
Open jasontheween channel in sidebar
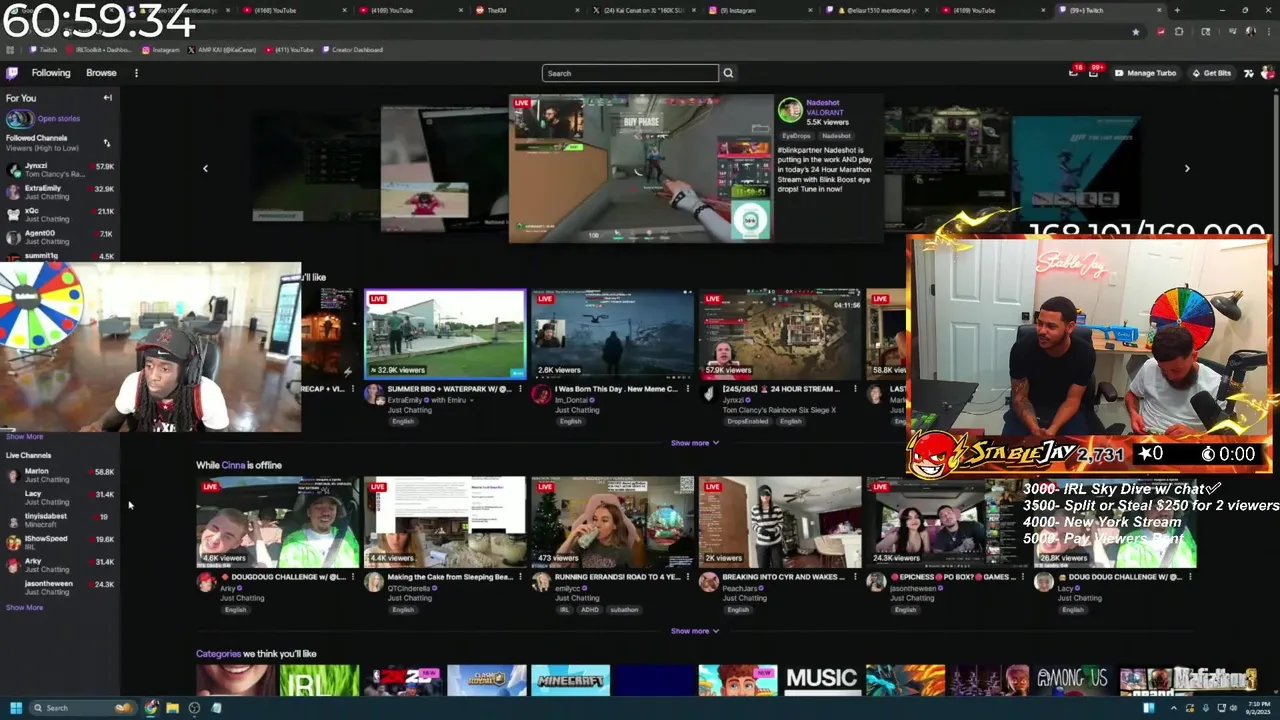[x=60, y=588]
